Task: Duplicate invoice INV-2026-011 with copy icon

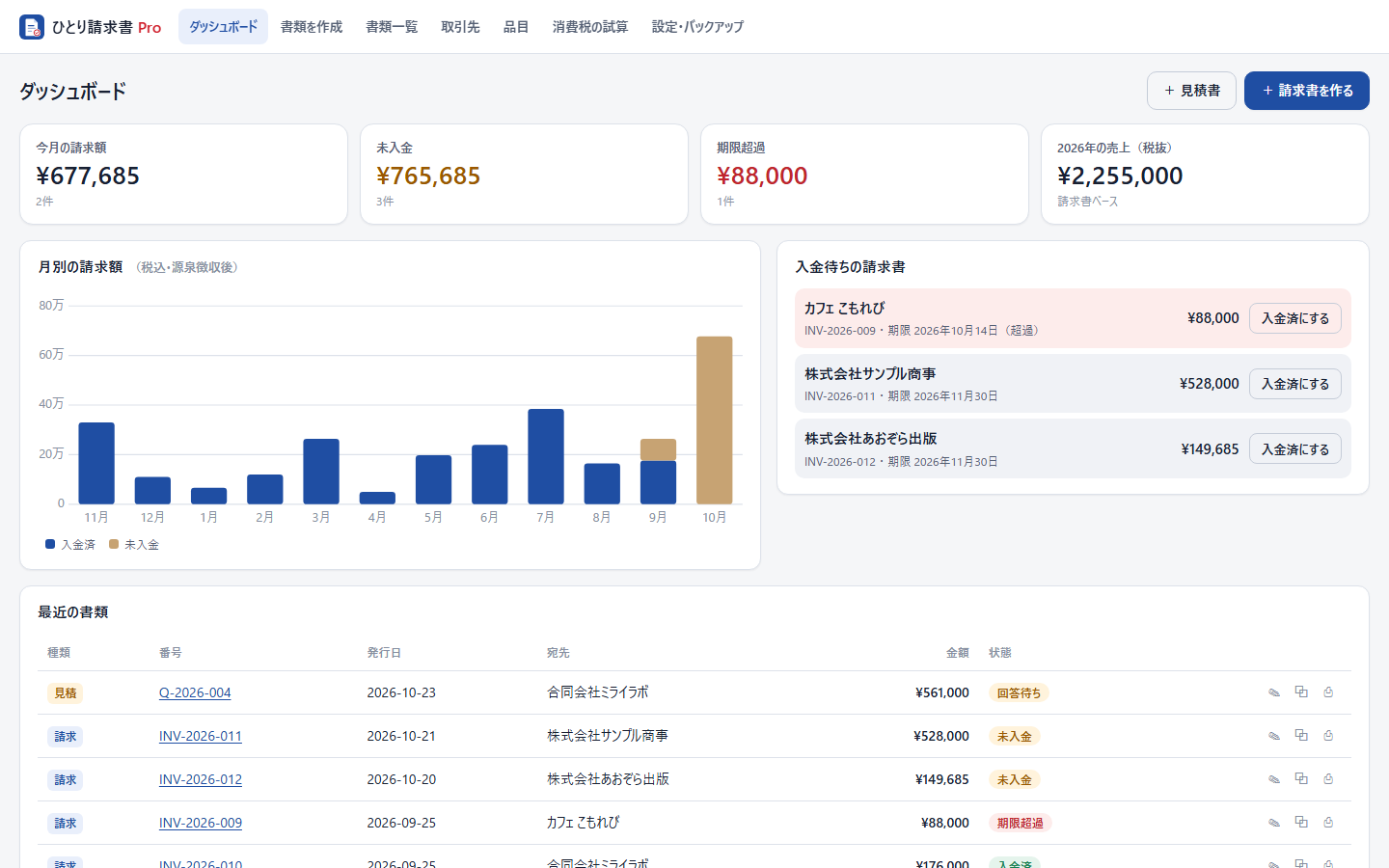Action: (1301, 736)
